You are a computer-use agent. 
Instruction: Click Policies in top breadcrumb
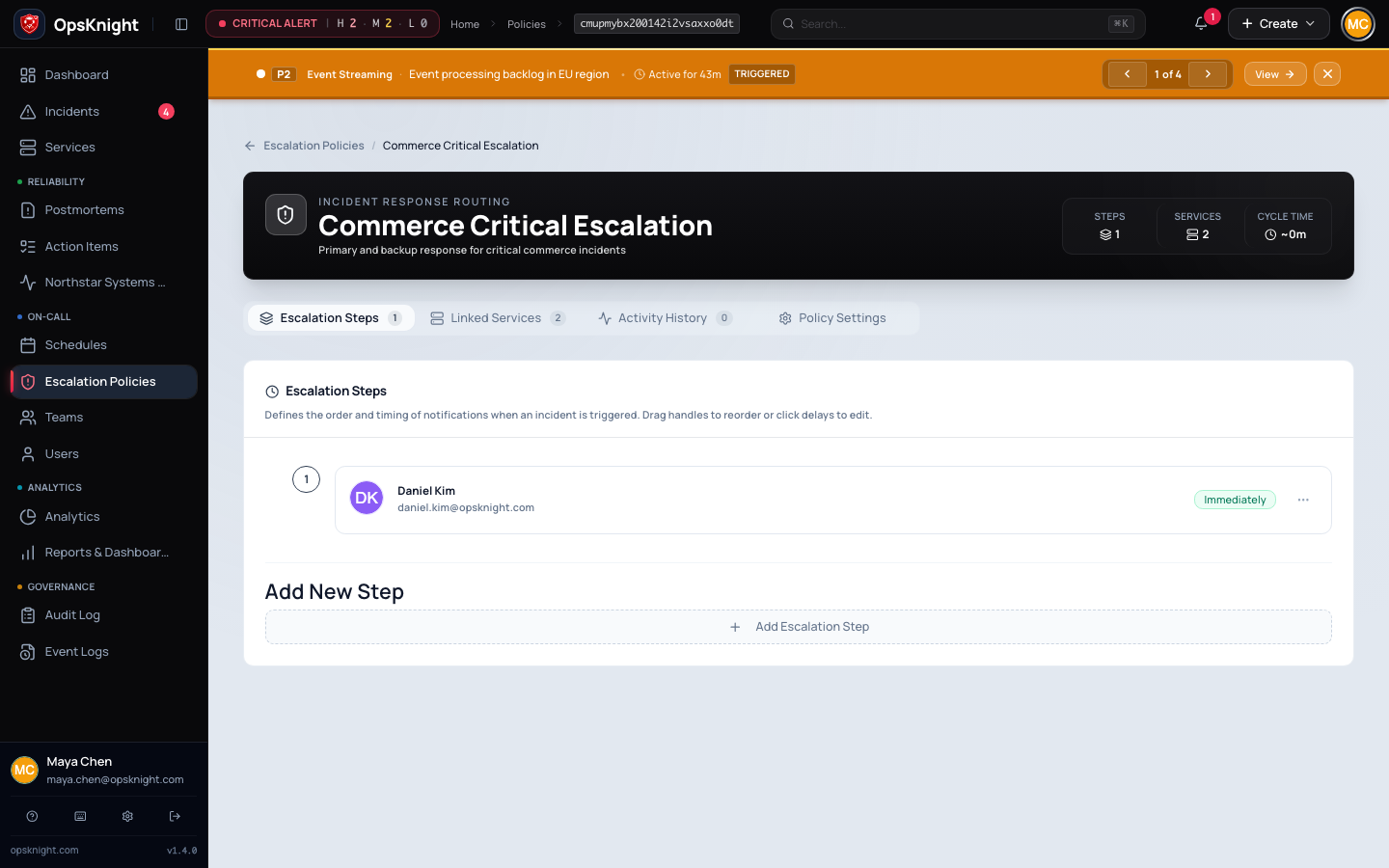click(x=527, y=24)
